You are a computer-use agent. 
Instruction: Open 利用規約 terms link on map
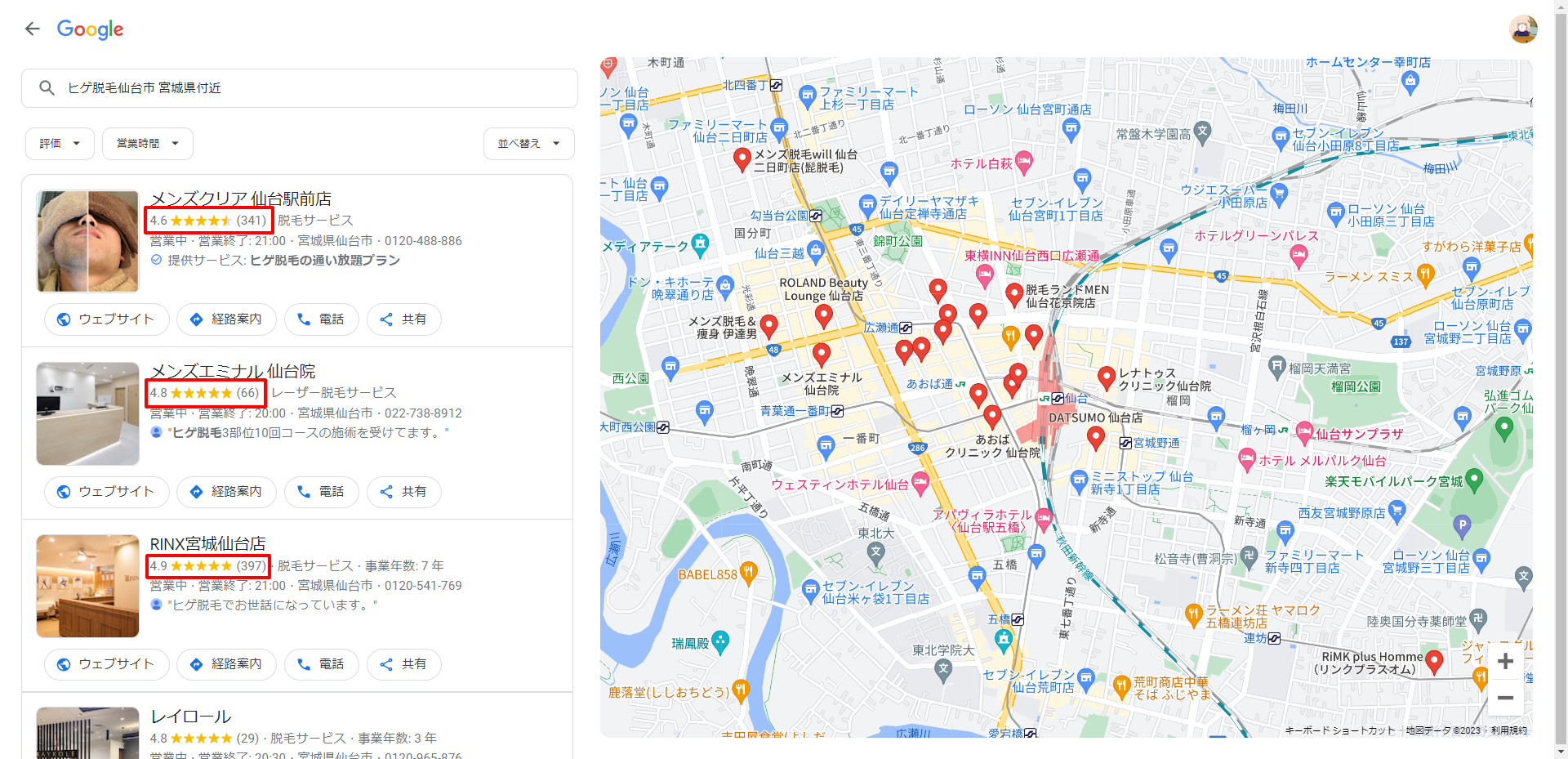pos(1509,730)
